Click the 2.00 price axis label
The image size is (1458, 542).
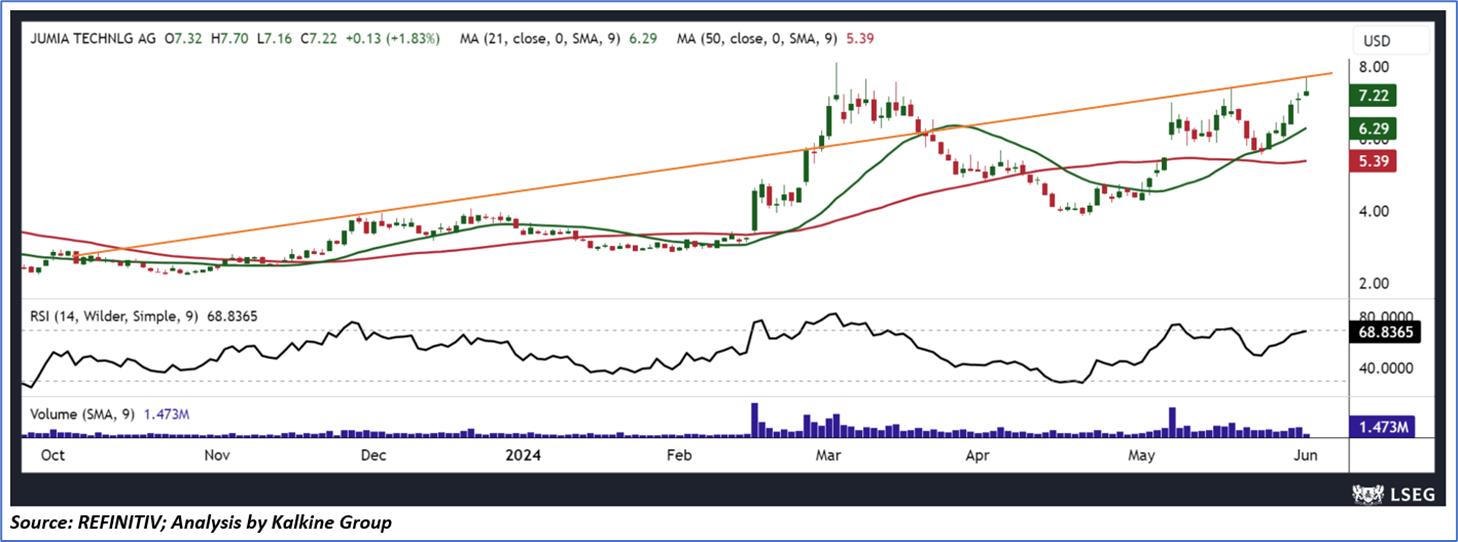pos(1373,284)
